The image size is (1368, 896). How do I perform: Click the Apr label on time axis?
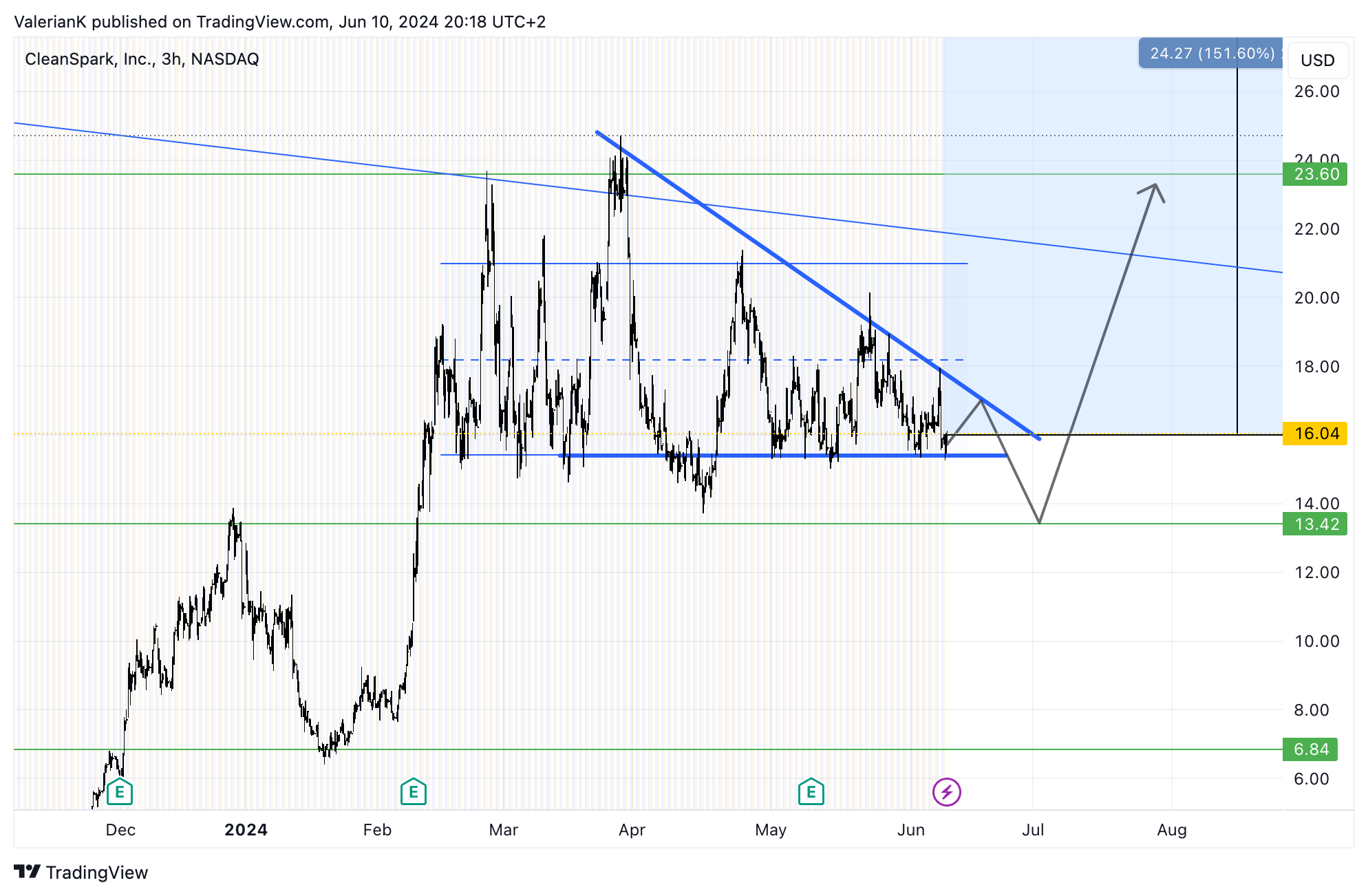pyautogui.click(x=632, y=830)
